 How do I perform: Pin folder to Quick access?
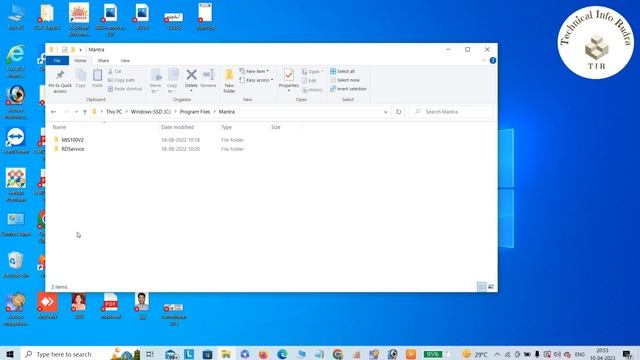point(60,81)
